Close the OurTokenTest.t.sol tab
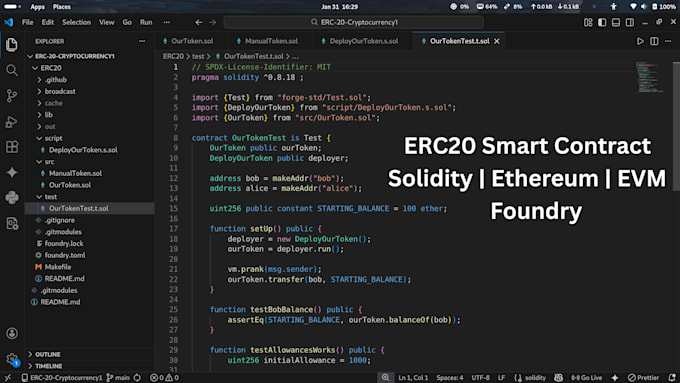This screenshot has width=680, height=383. point(497,41)
